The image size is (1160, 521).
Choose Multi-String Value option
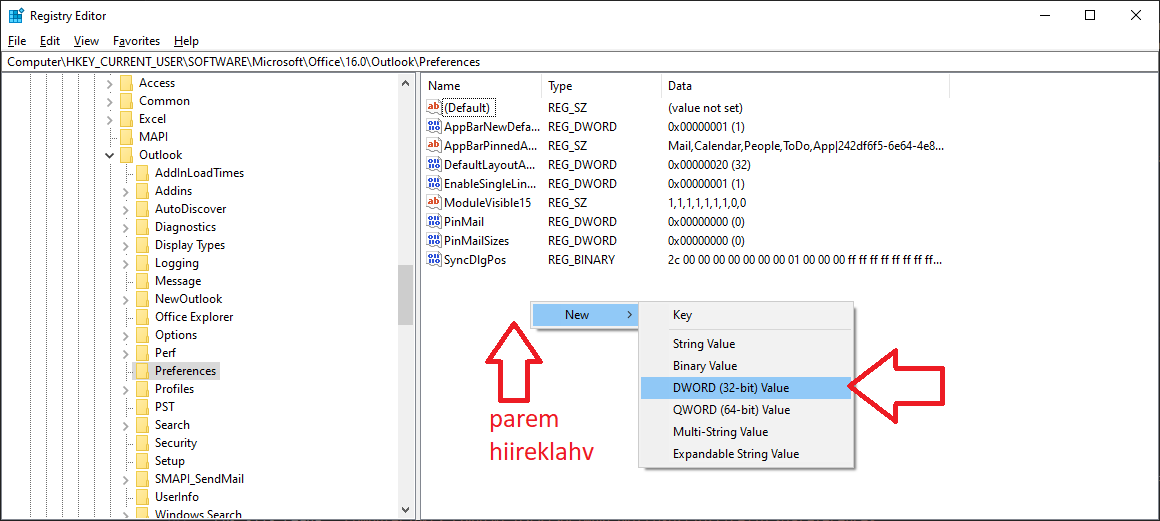(x=745, y=432)
